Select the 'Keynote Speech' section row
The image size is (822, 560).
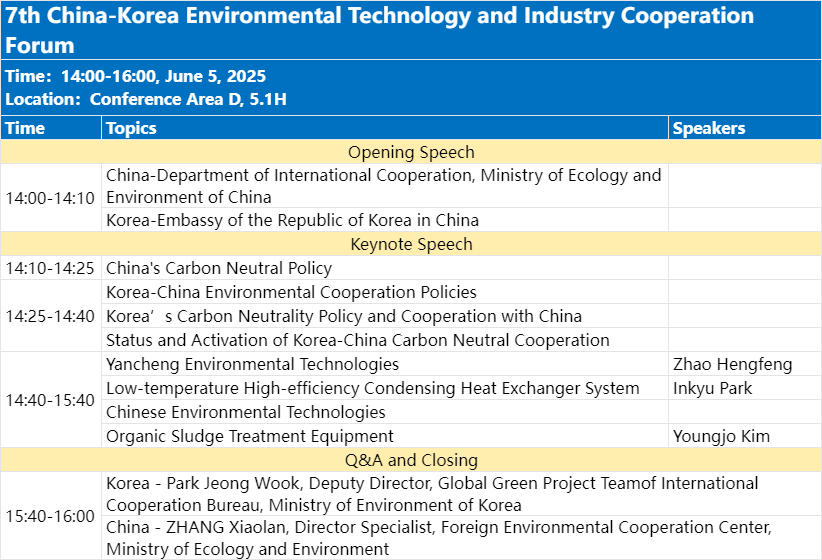point(411,244)
